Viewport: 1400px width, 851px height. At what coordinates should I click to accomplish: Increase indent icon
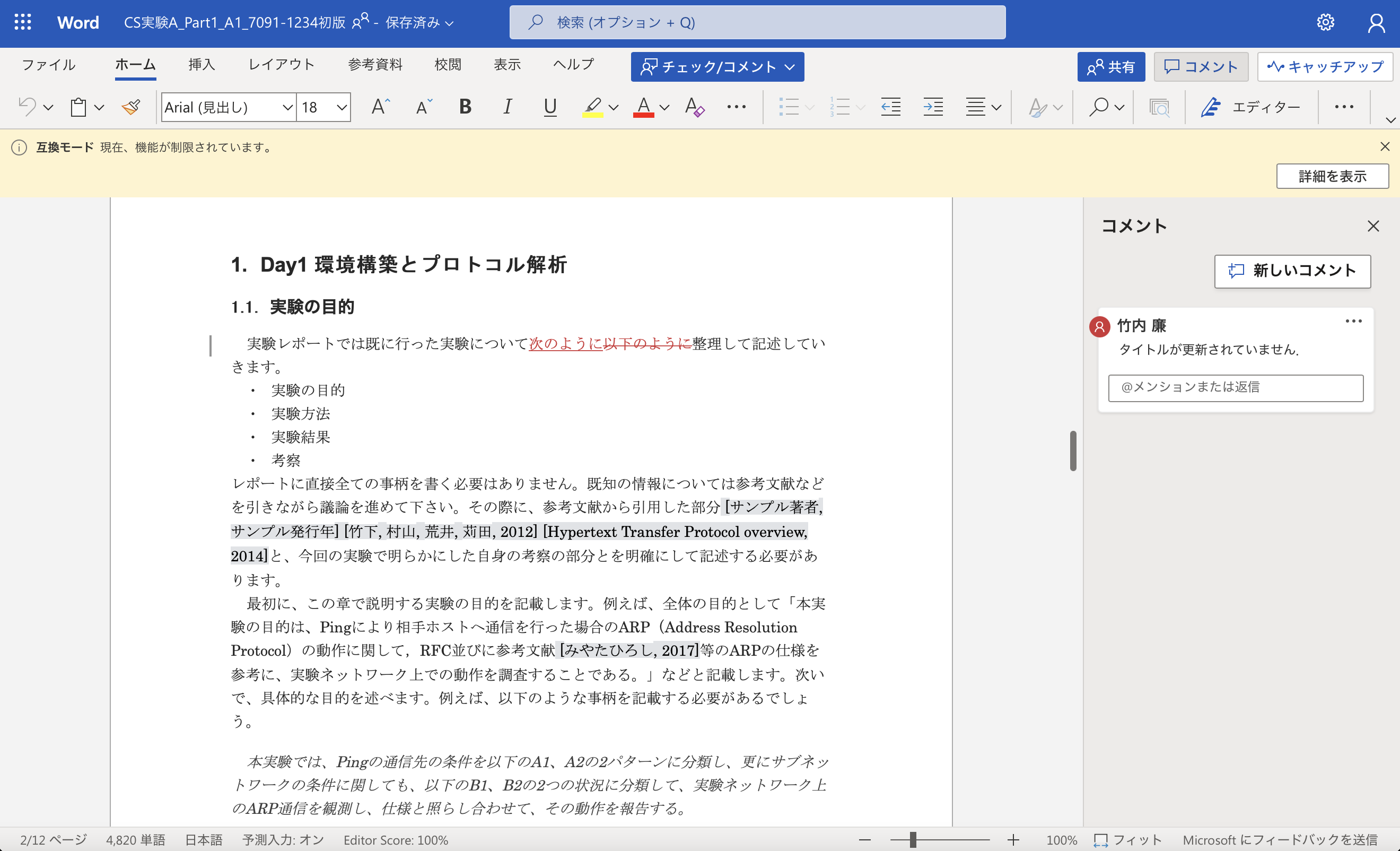[933, 107]
